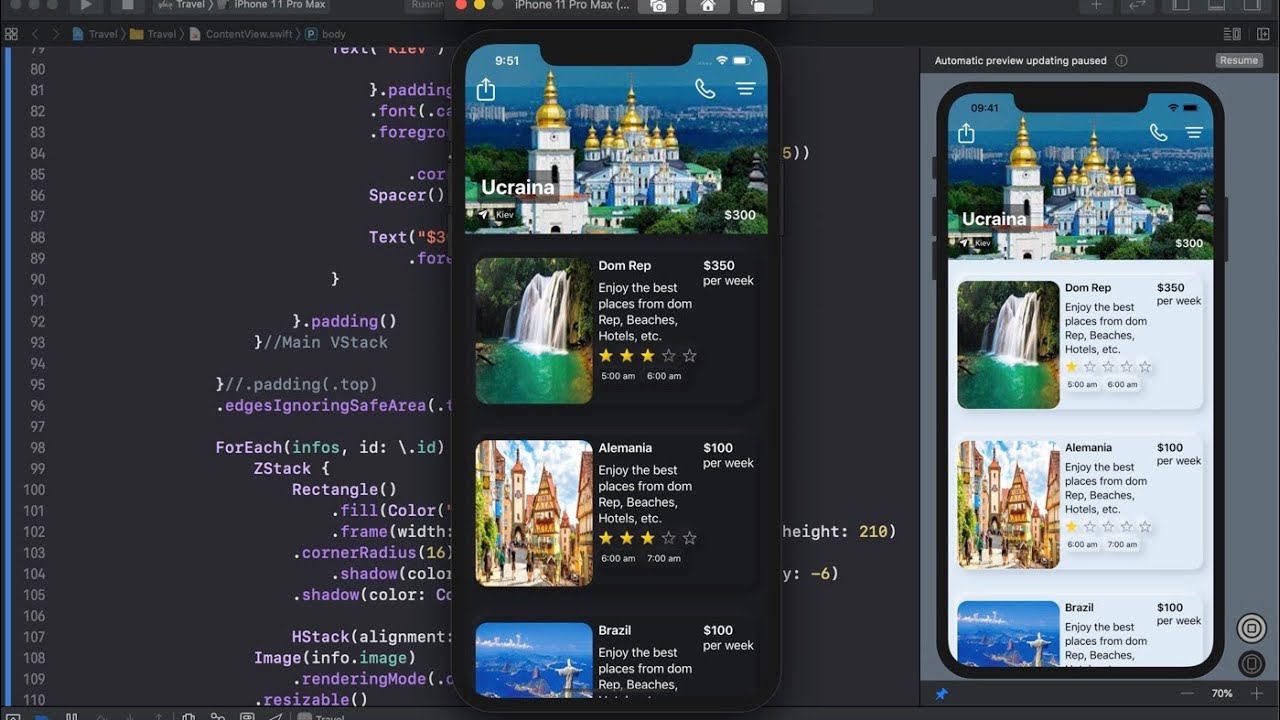Tap the location arrow next to Kiev in simulator
This screenshot has width=1280, height=720.
pos(484,214)
